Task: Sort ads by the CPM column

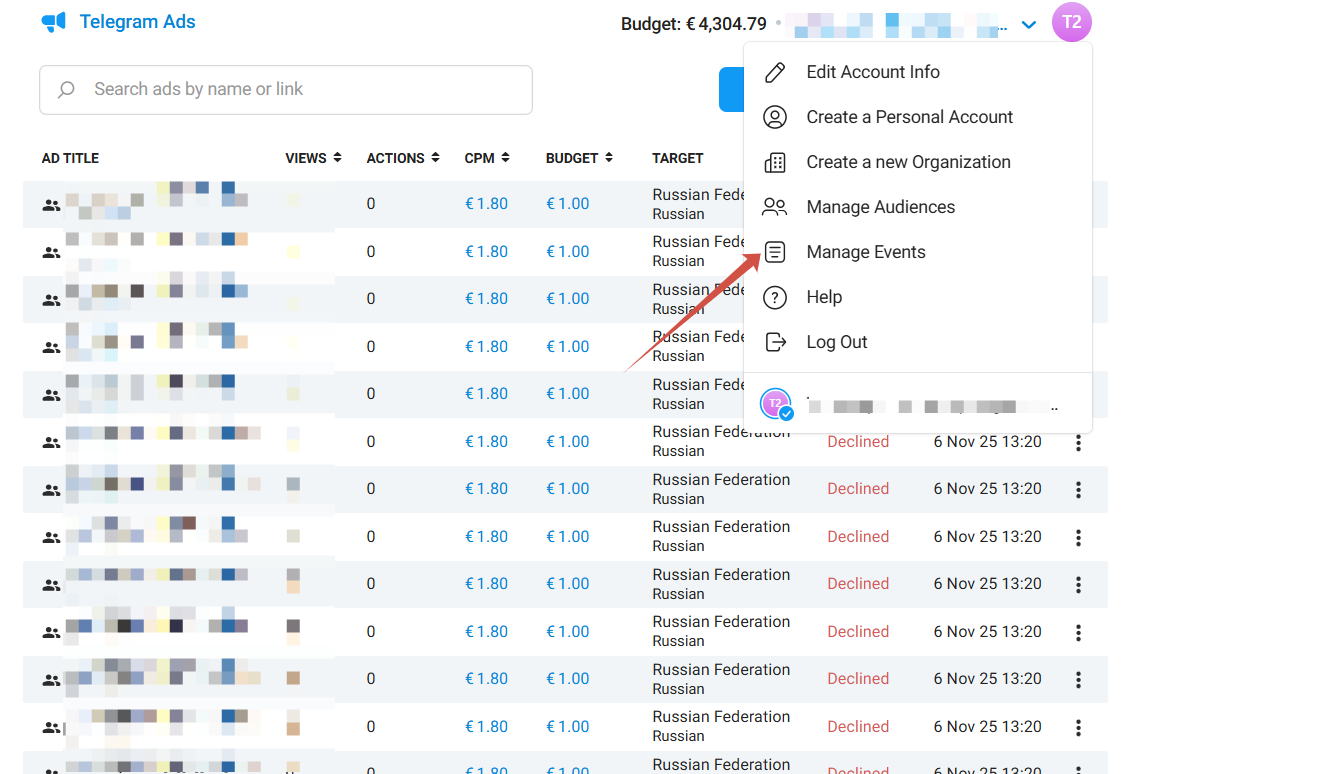Action: pos(487,158)
